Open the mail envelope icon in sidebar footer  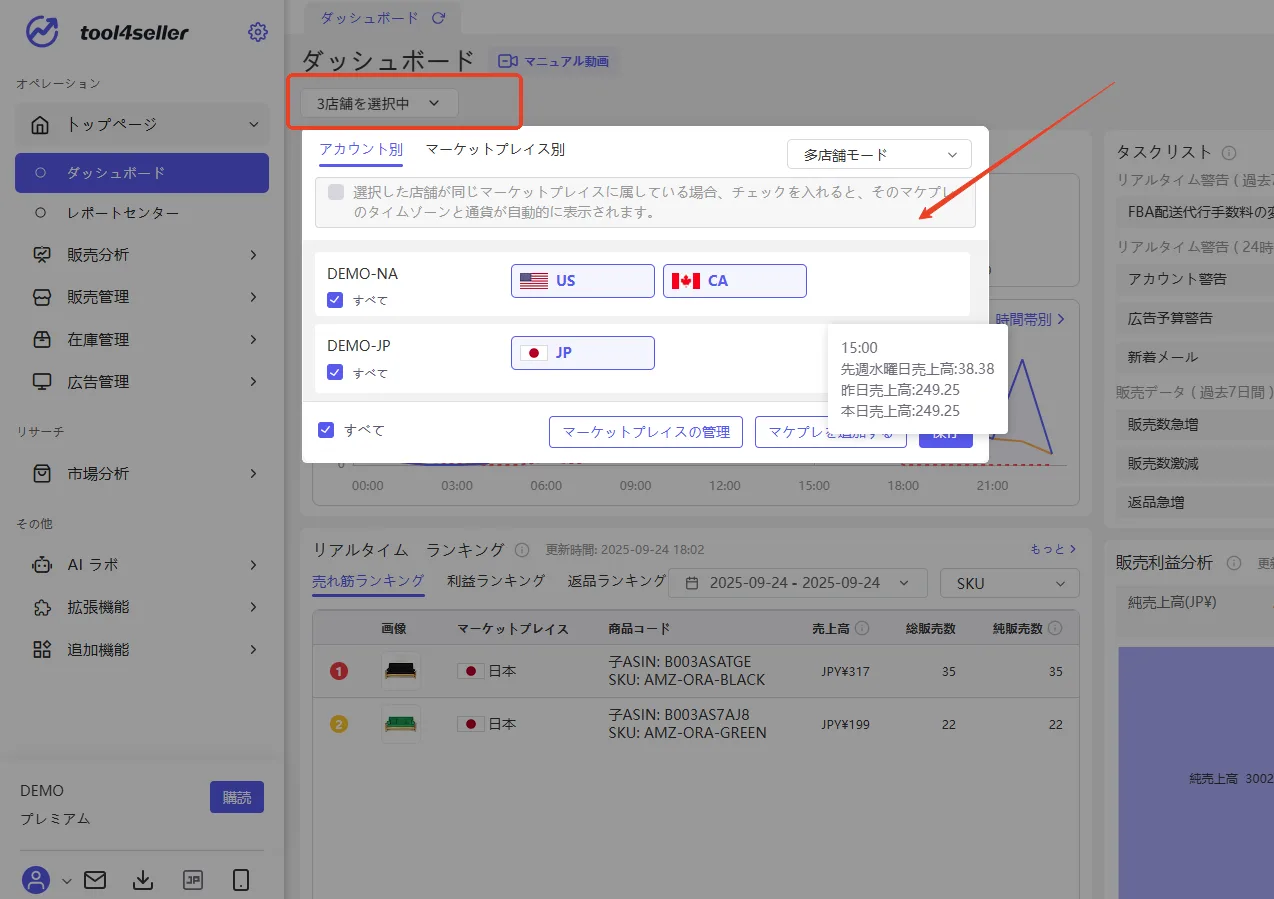tap(95, 880)
